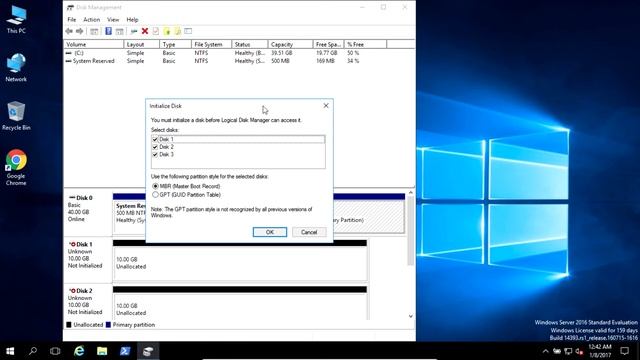Click the Layout column header
The width and height of the screenshot is (640, 360).
(141, 44)
